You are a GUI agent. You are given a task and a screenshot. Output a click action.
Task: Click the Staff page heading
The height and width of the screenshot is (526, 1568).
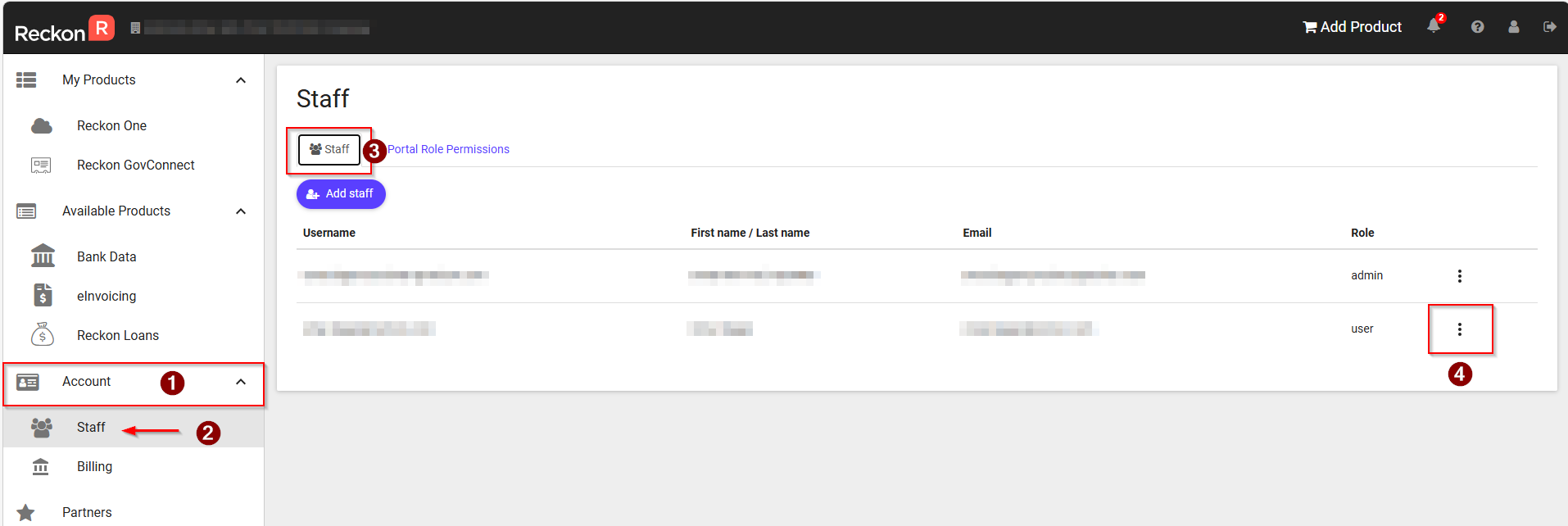[x=323, y=98]
